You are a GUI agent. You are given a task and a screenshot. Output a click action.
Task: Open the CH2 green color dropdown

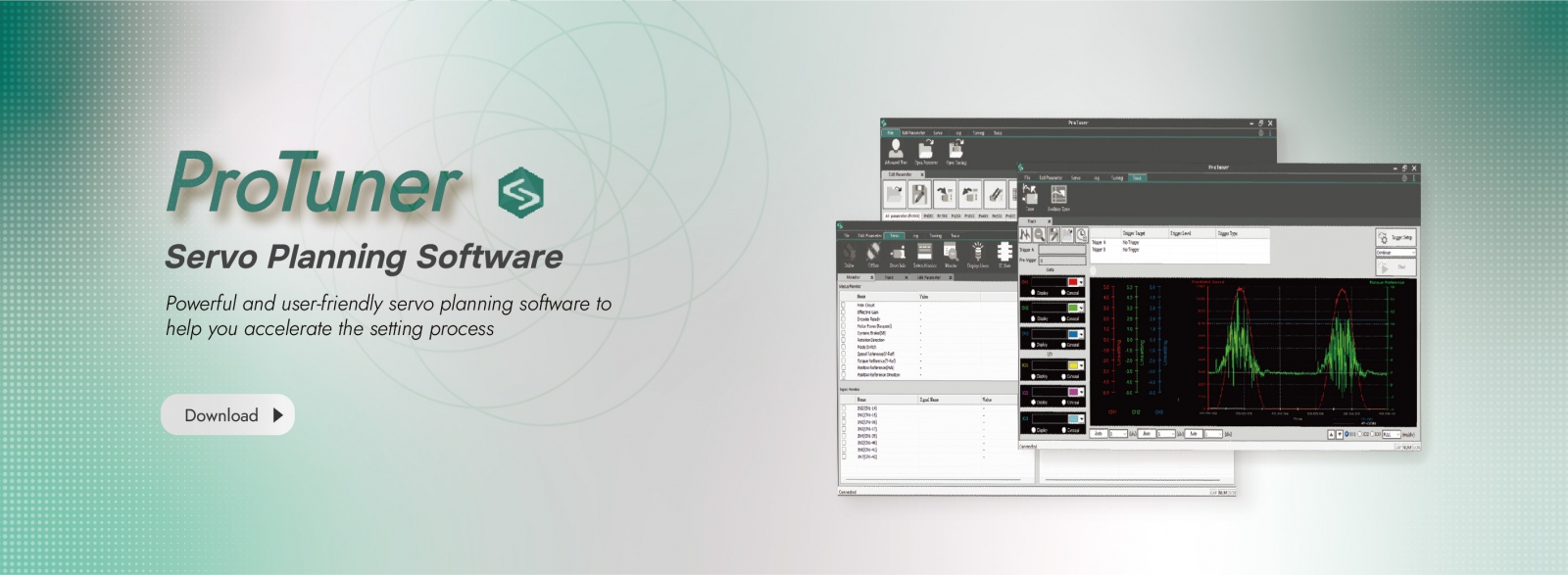tap(1077, 308)
